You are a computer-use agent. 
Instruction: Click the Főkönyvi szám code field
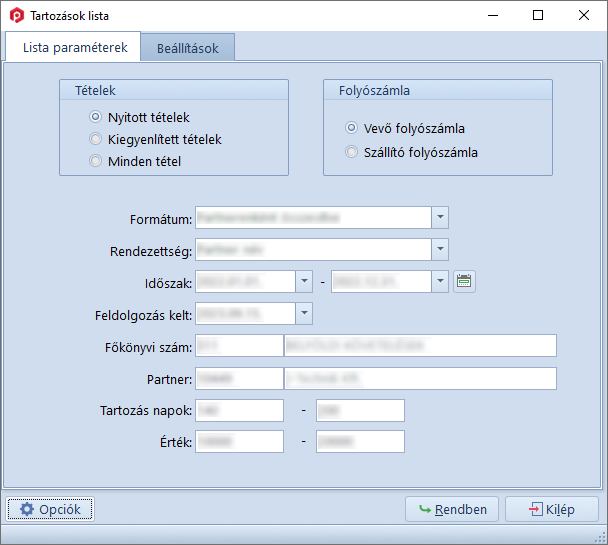click(x=239, y=346)
